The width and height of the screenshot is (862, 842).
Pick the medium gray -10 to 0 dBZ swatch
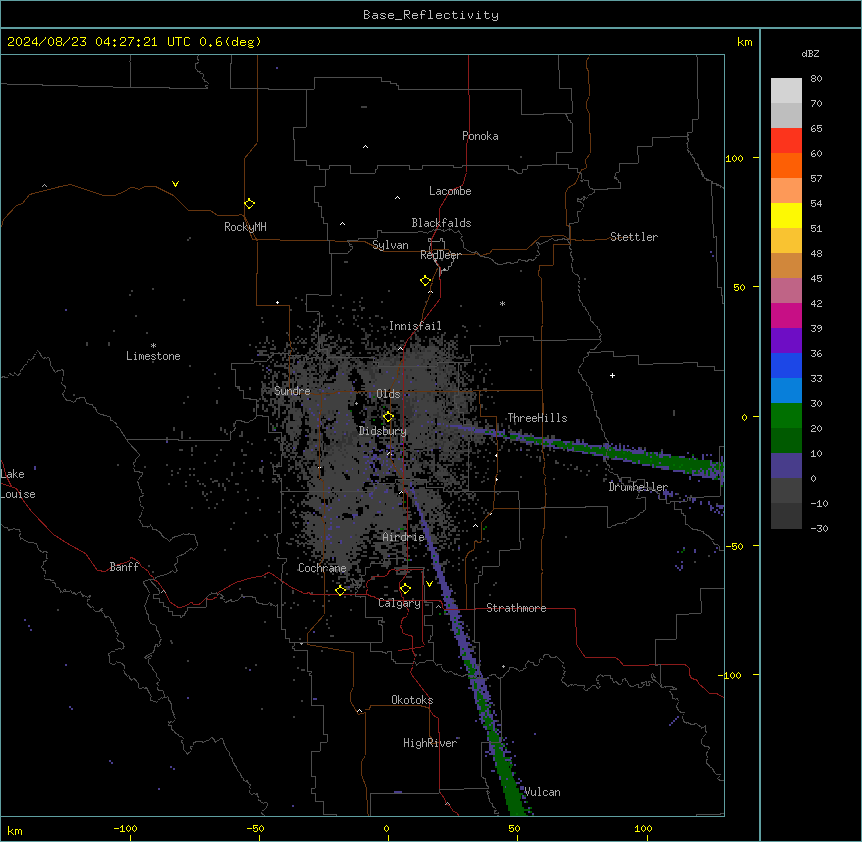pyautogui.click(x=786, y=491)
